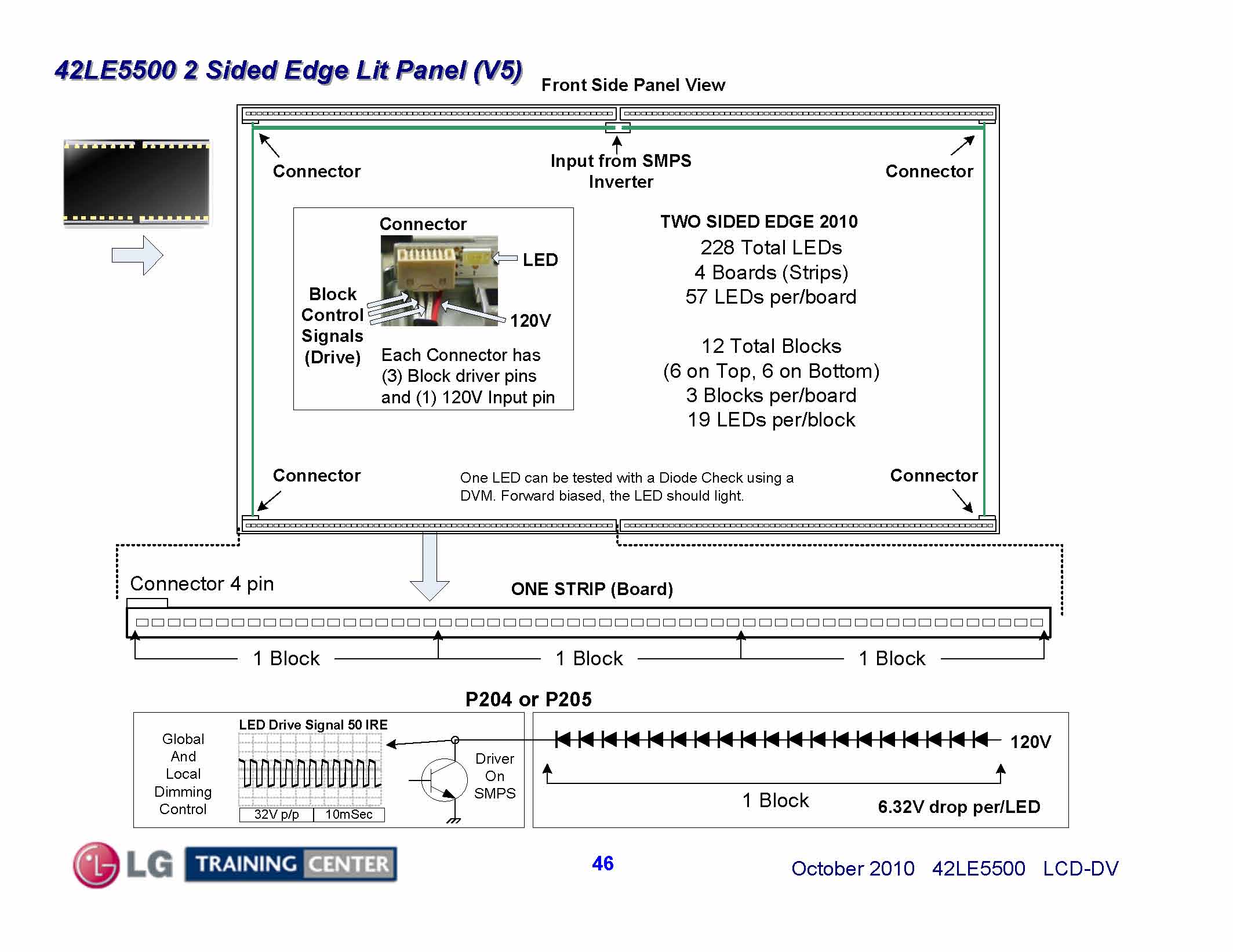The image size is (1233, 952).
Task: Click the Front Side Panel View heading
Action: 633,85
